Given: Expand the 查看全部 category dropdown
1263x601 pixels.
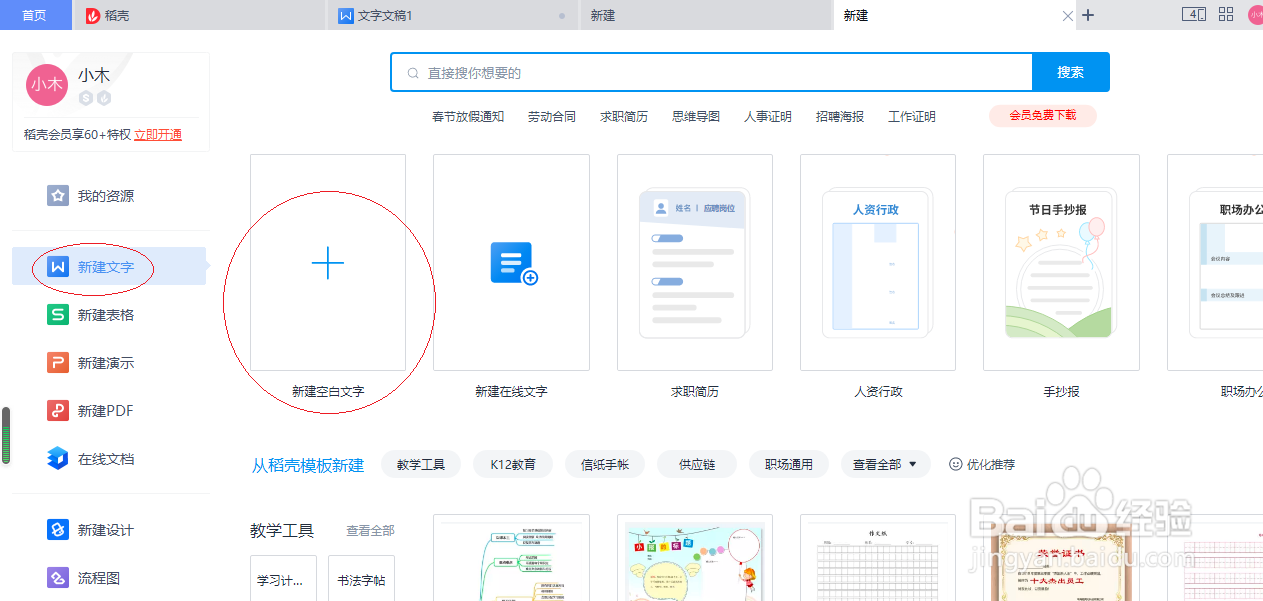Looking at the screenshot, I should pyautogui.click(x=885, y=464).
